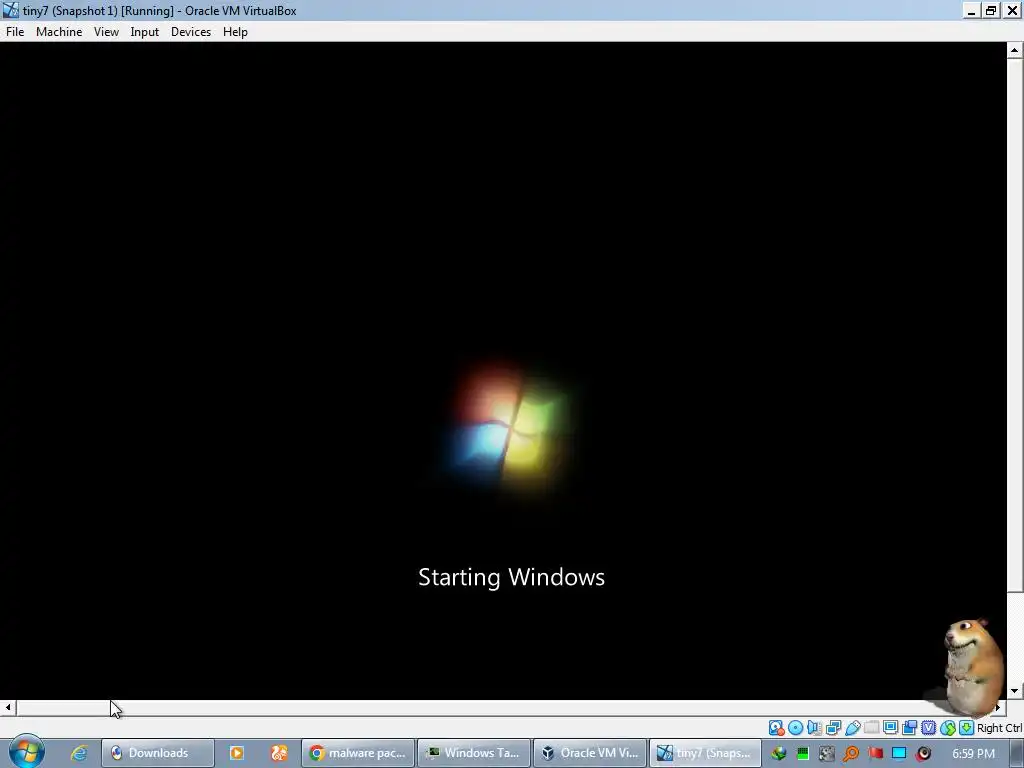Image resolution: width=1024 pixels, height=768 pixels.
Task: Click the vertical scrollbar down arrow
Action: (x=1014, y=691)
